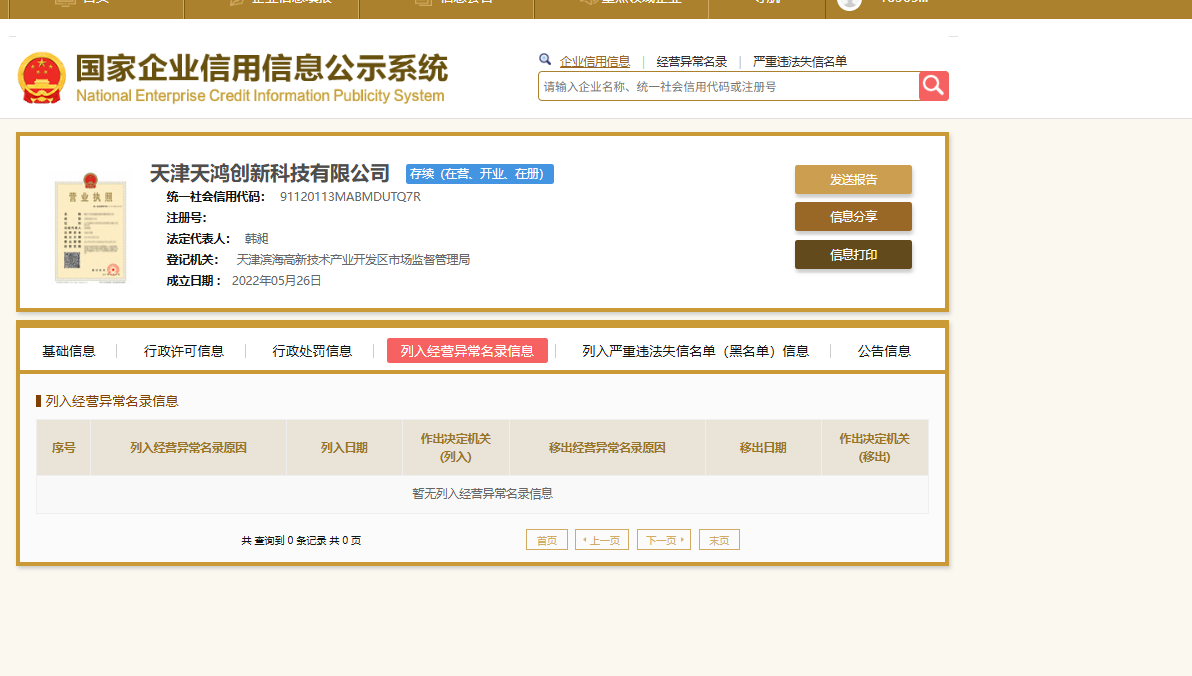1192x676 pixels.
Task: Click the 上一页 pagination button
Action: (x=602, y=540)
